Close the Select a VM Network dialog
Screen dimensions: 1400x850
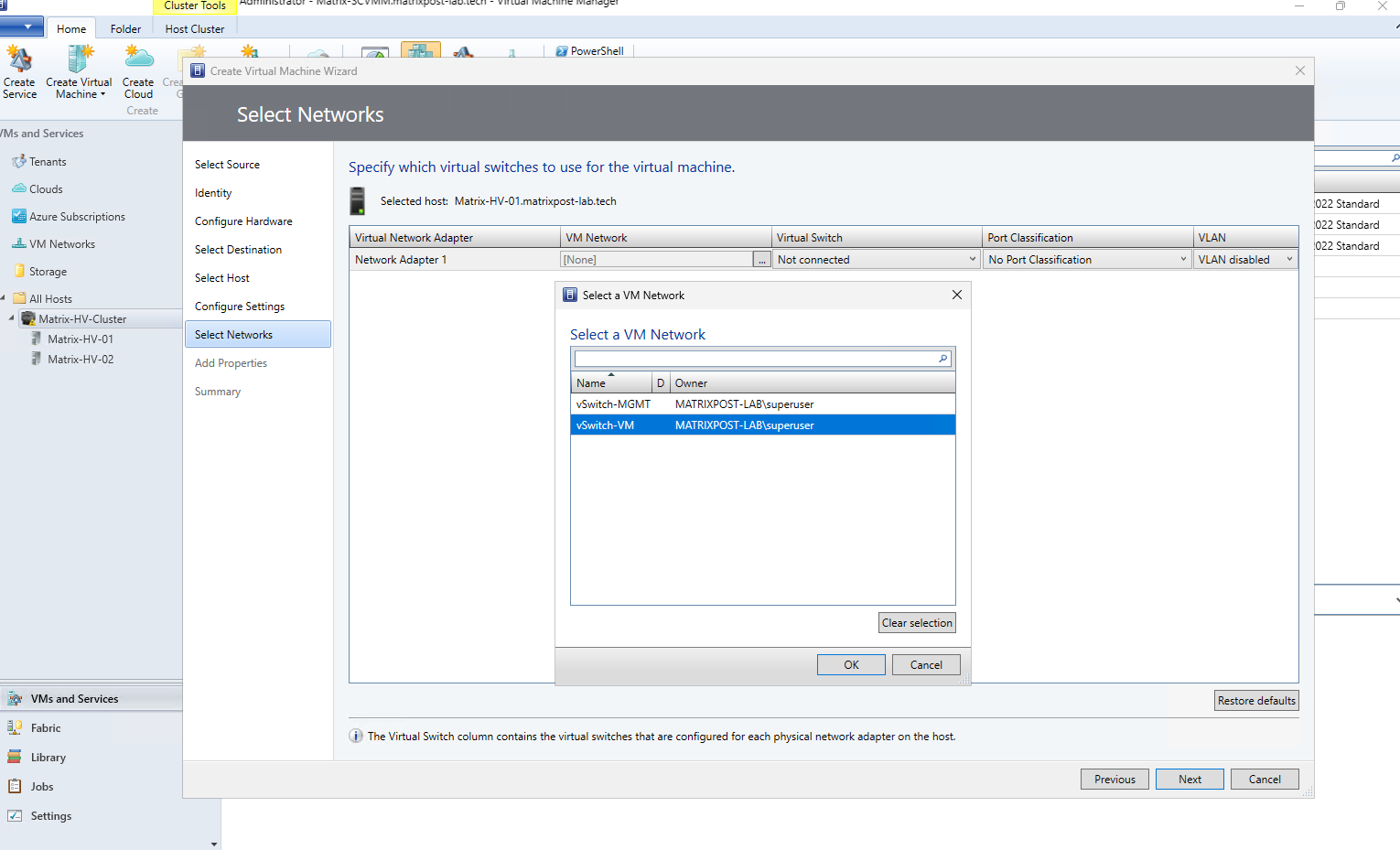957,295
